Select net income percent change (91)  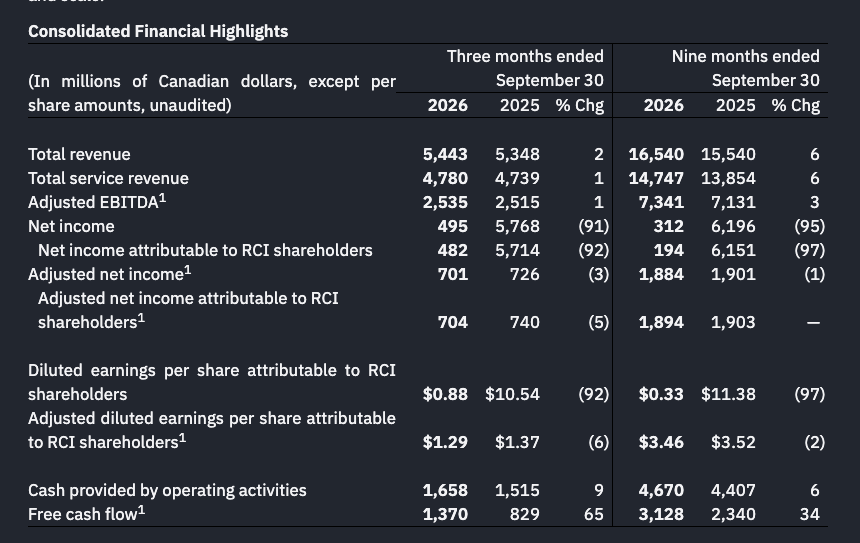(593, 227)
